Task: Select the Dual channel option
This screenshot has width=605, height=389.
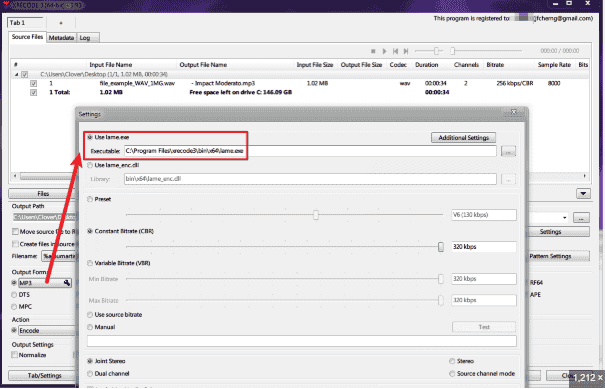Action: [90, 374]
